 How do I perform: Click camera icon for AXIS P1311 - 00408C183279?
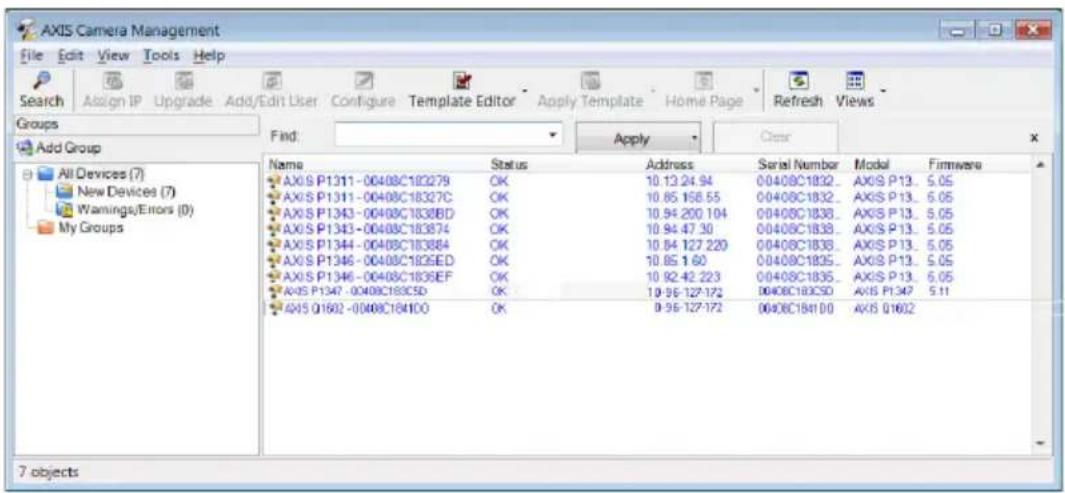click(x=275, y=181)
